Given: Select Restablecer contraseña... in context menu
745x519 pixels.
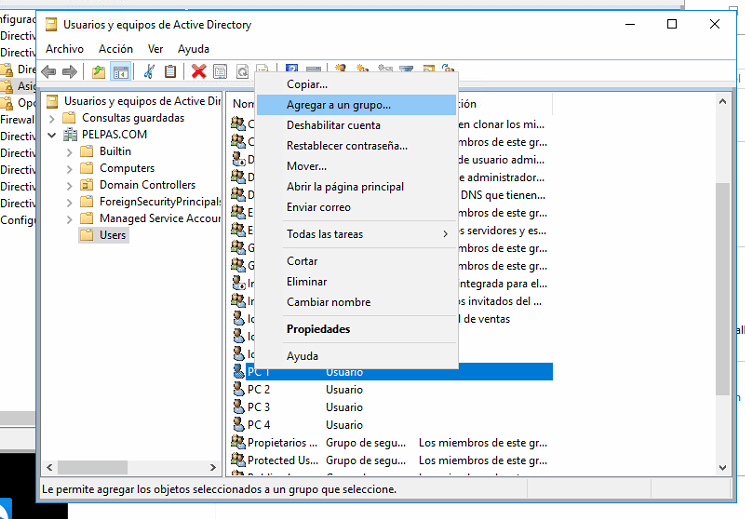Looking at the screenshot, I should tap(346, 146).
